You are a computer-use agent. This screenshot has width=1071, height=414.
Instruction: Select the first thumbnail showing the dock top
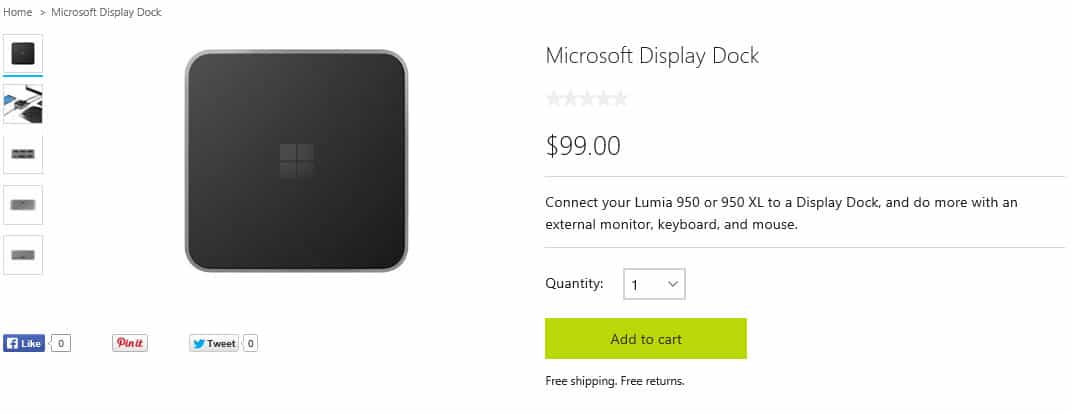coord(23,54)
